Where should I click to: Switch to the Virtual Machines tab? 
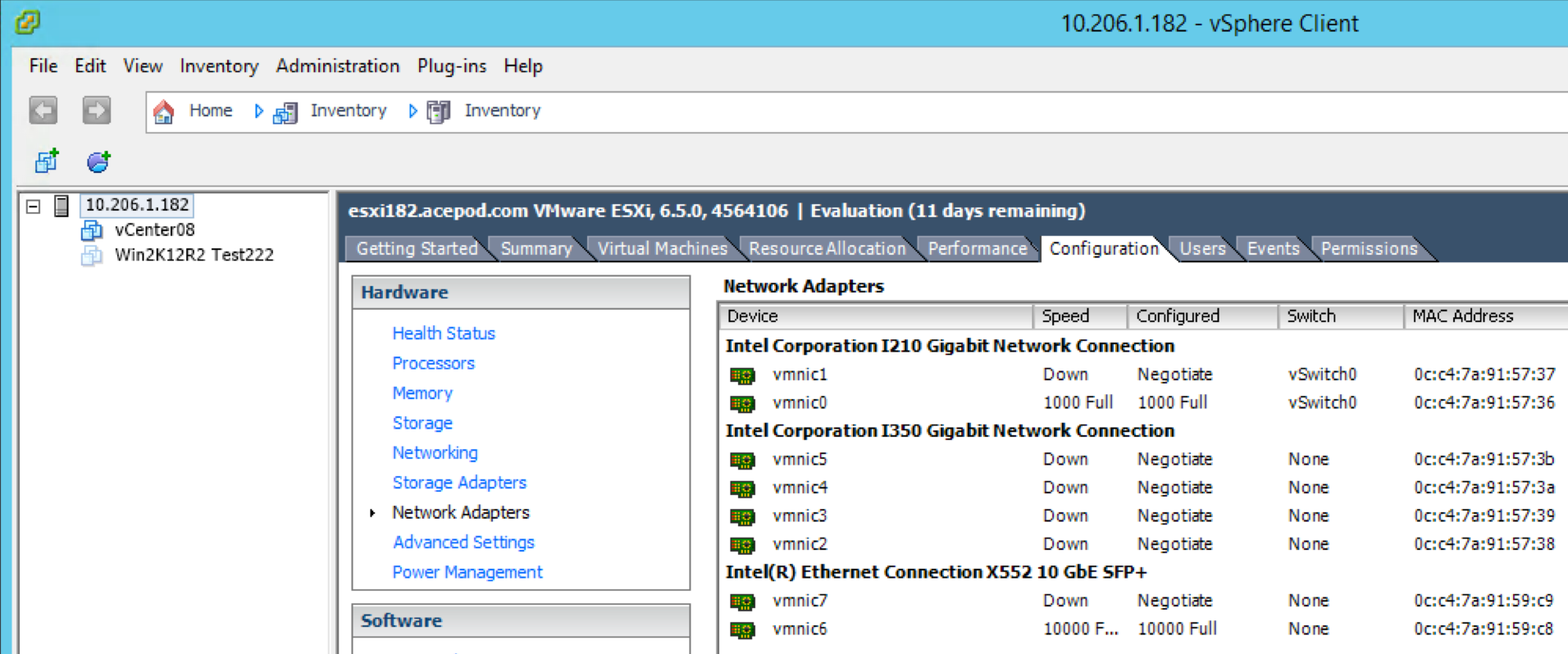point(662,248)
